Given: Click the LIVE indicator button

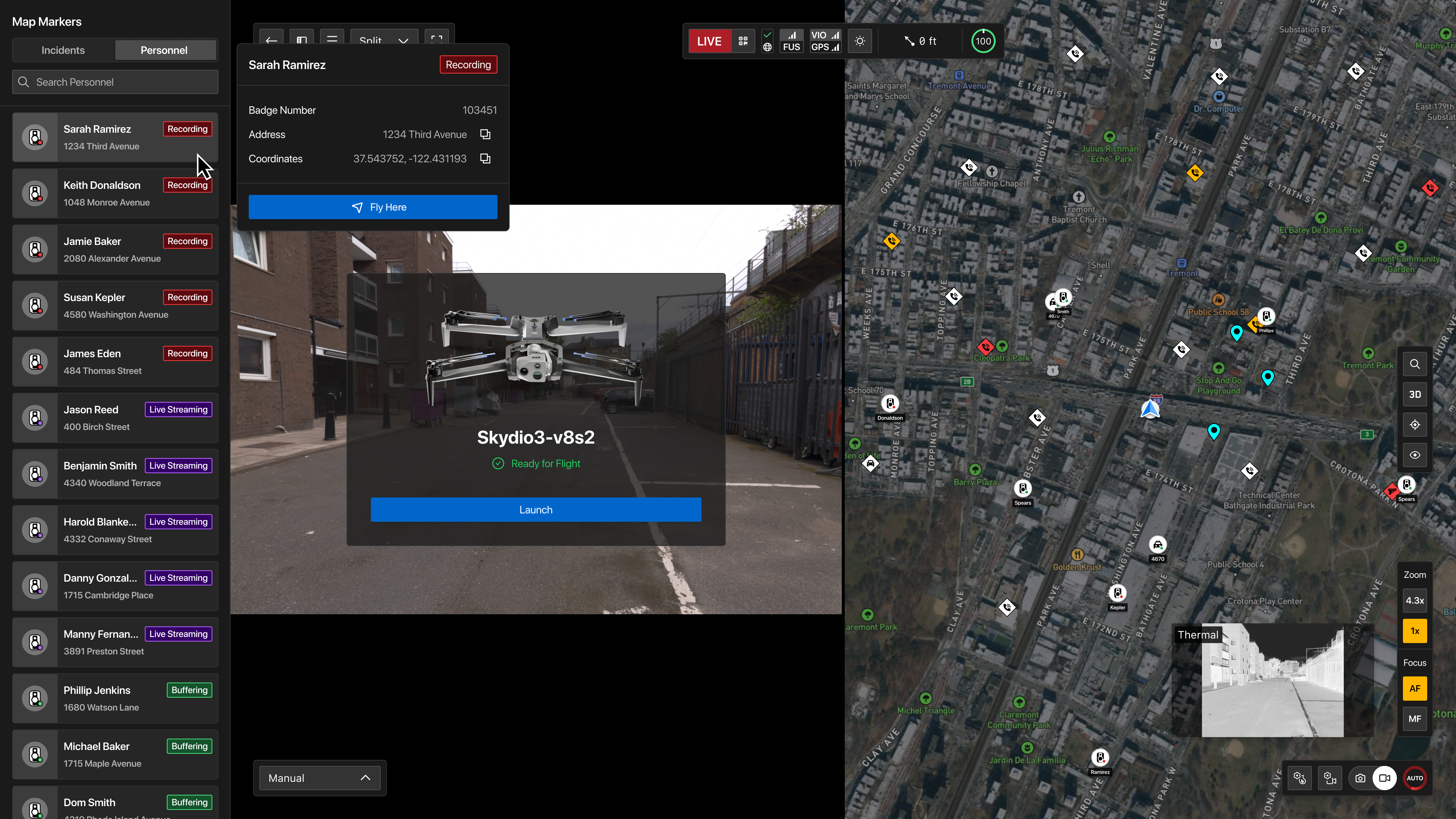Looking at the screenshot, I should pyautogui.click(x=709, y=41).
